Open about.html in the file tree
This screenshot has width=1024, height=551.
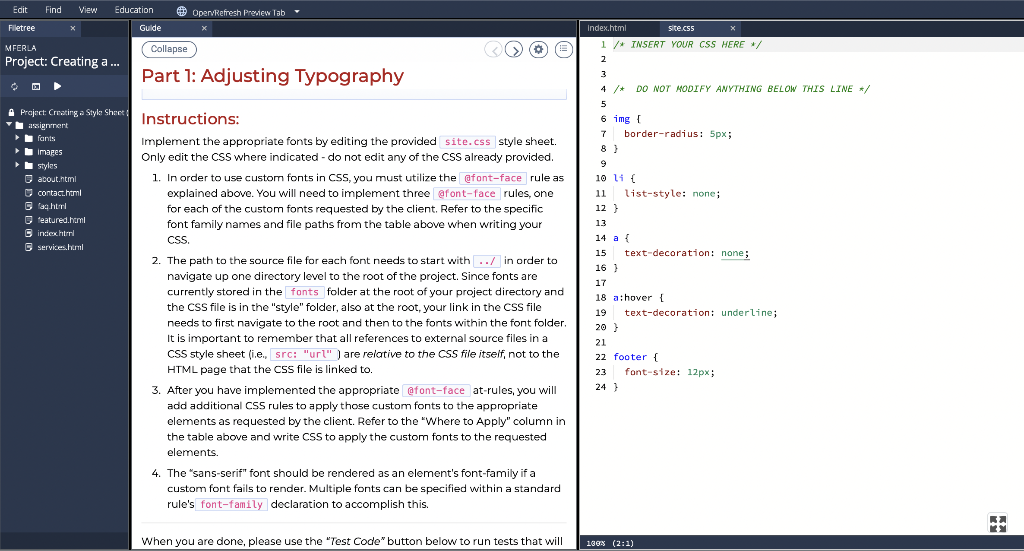pyautogui.click(x=58, y=178)
